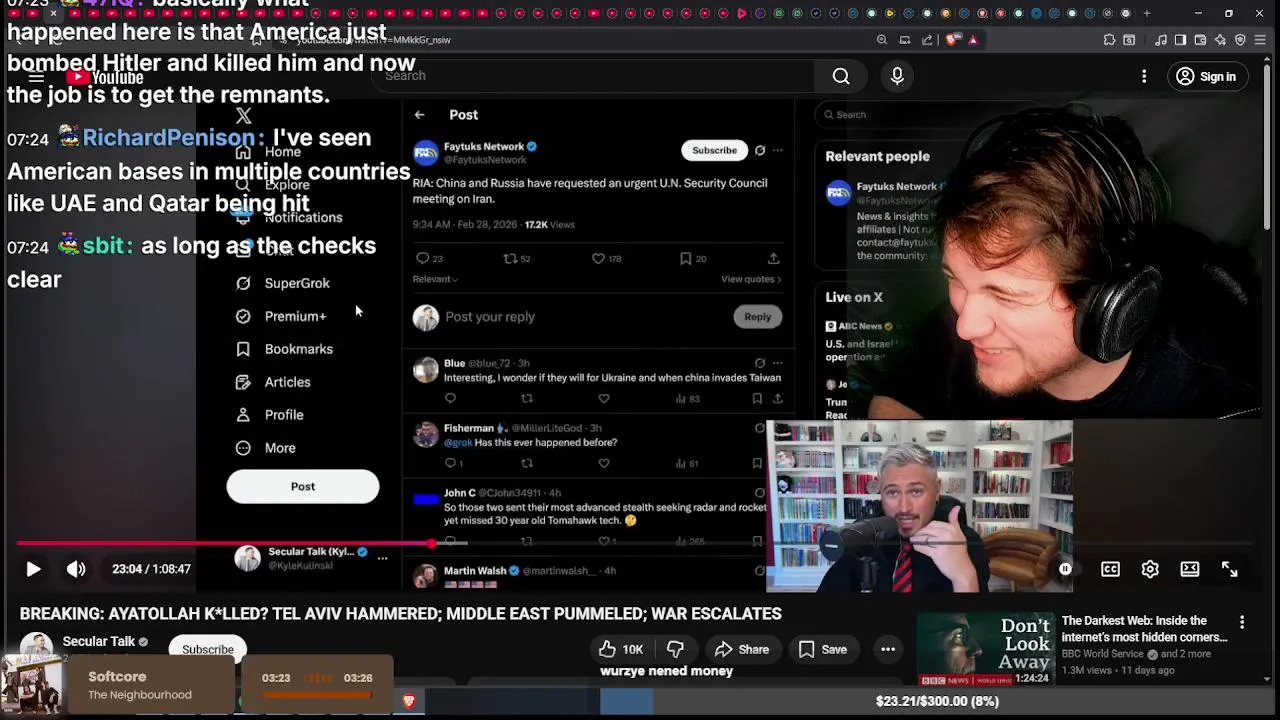Open the browser extensions puzzle icon

[x=1109, y=40]
